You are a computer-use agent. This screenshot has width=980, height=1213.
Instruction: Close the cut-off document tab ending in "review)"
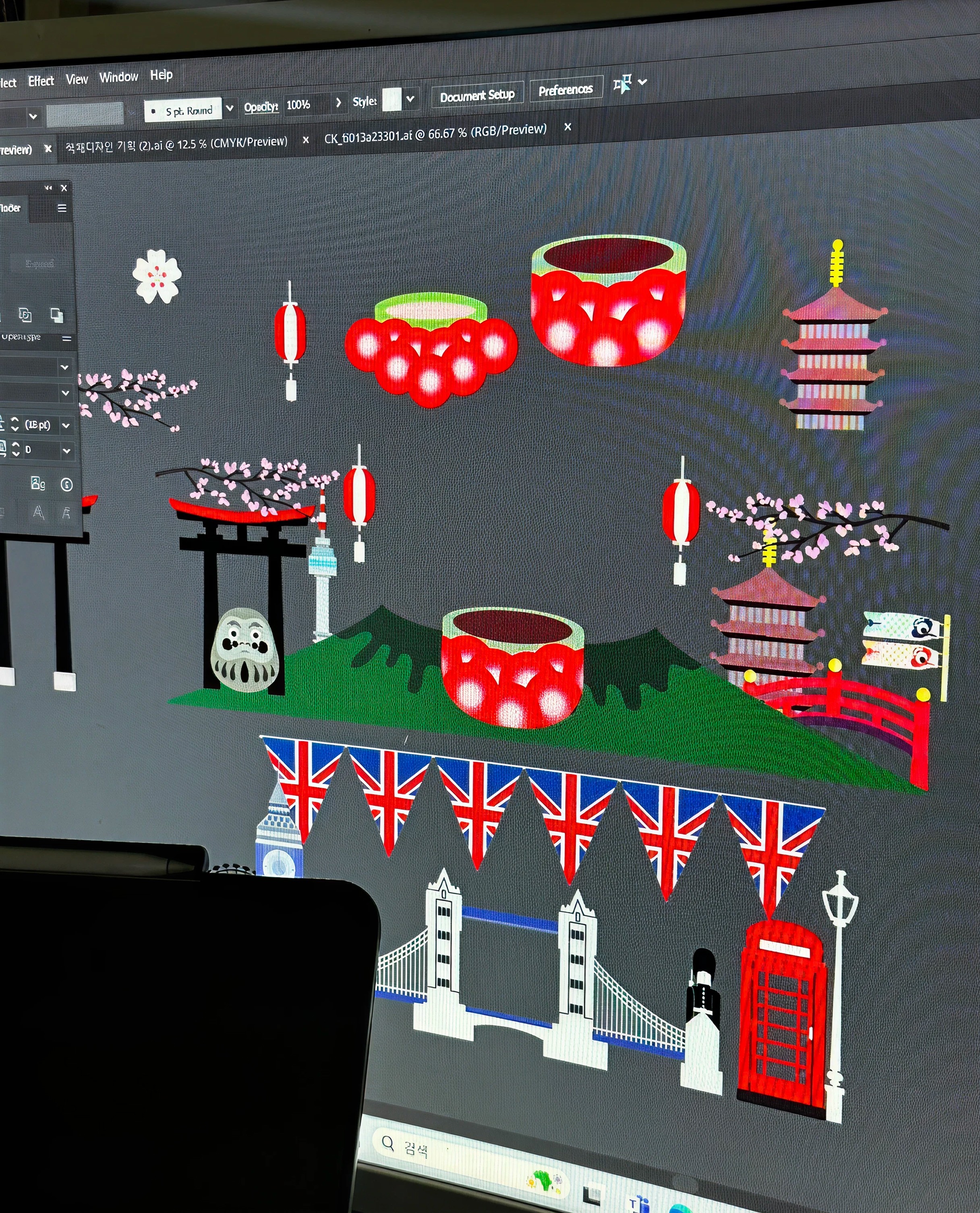(x=48, y=148)
